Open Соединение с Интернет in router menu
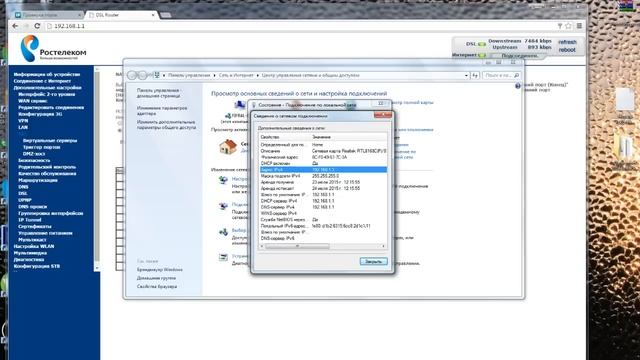This screenshot has width=640, height=360. pyautogui.click(x=42, y=81)
